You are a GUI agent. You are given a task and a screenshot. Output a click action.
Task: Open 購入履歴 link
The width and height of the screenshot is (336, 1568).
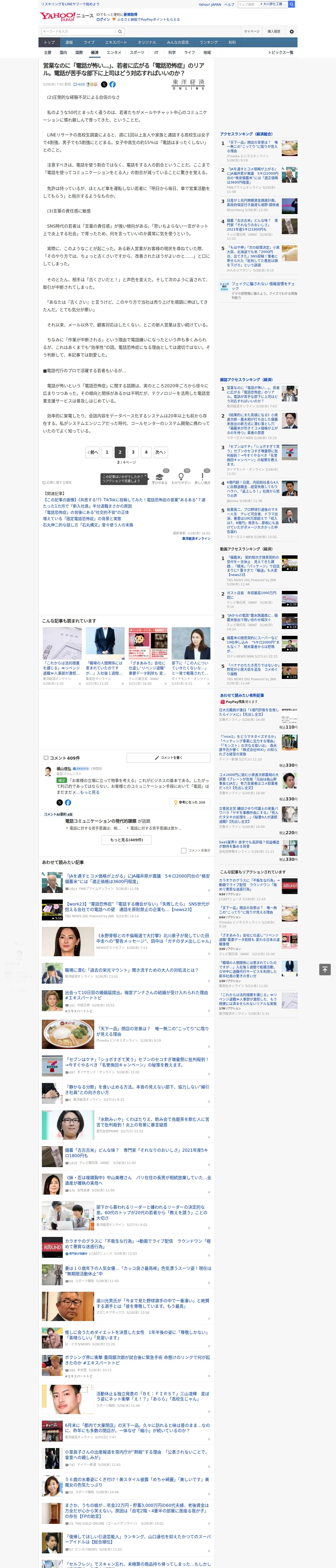[x=274, y=32]
